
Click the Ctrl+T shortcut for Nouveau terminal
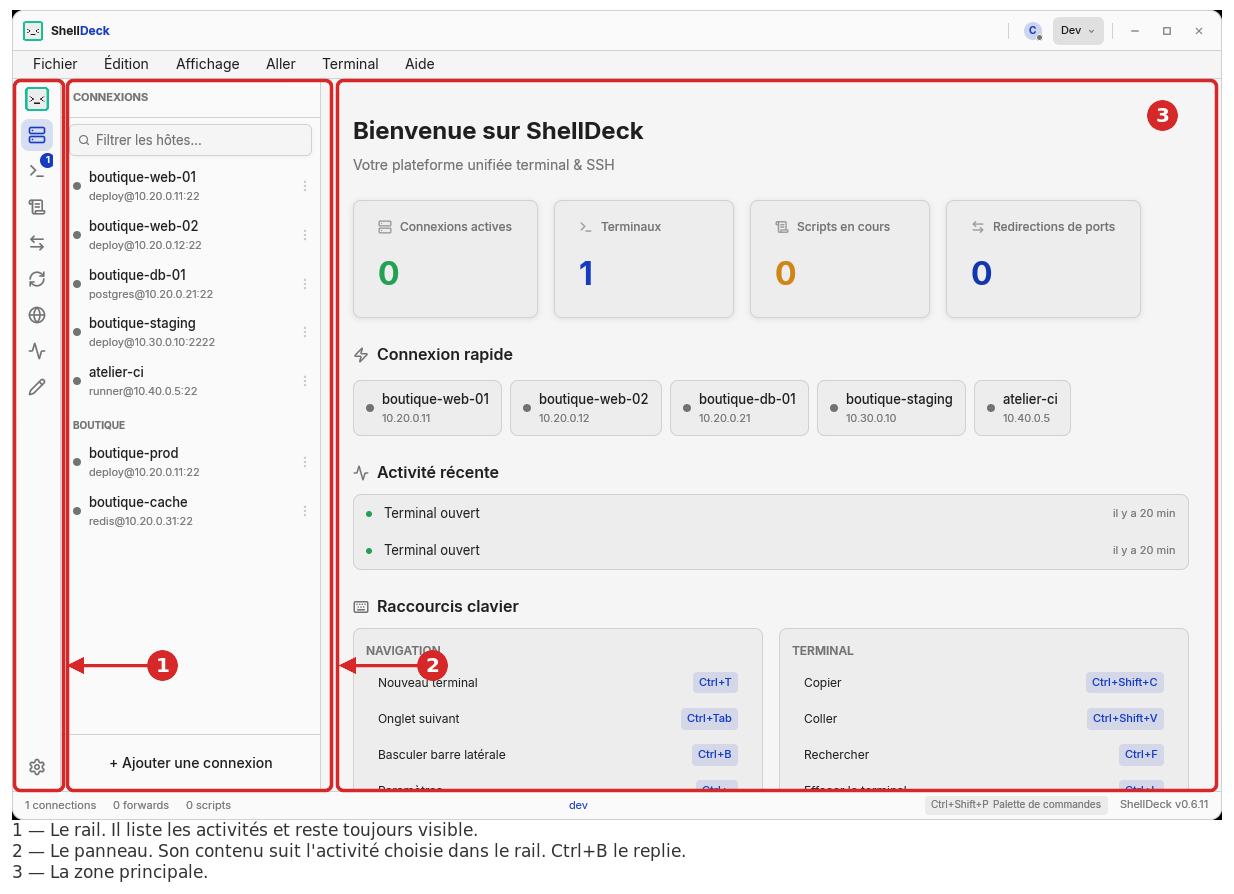[715, 682]
